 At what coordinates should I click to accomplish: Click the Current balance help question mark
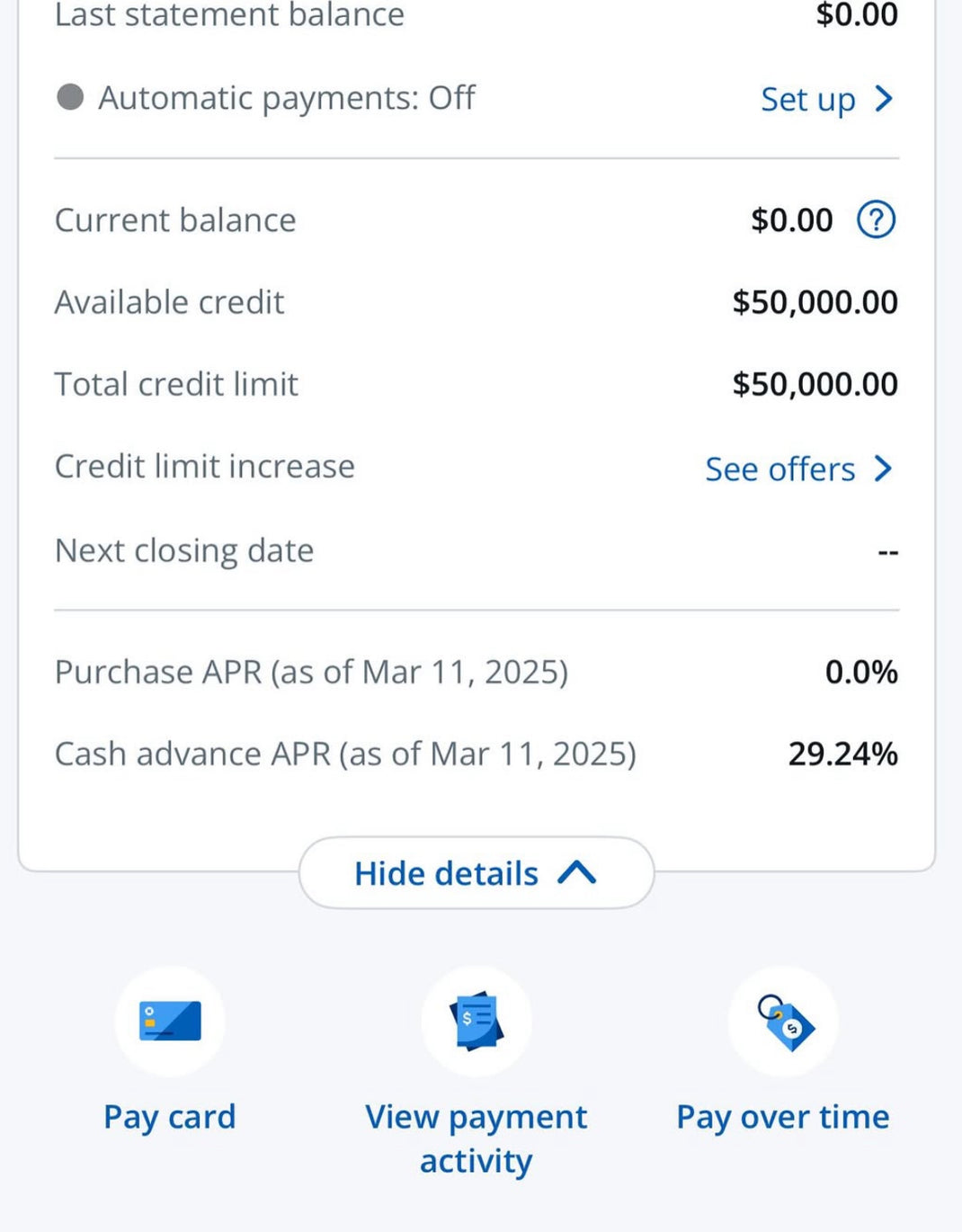(876, 219)
